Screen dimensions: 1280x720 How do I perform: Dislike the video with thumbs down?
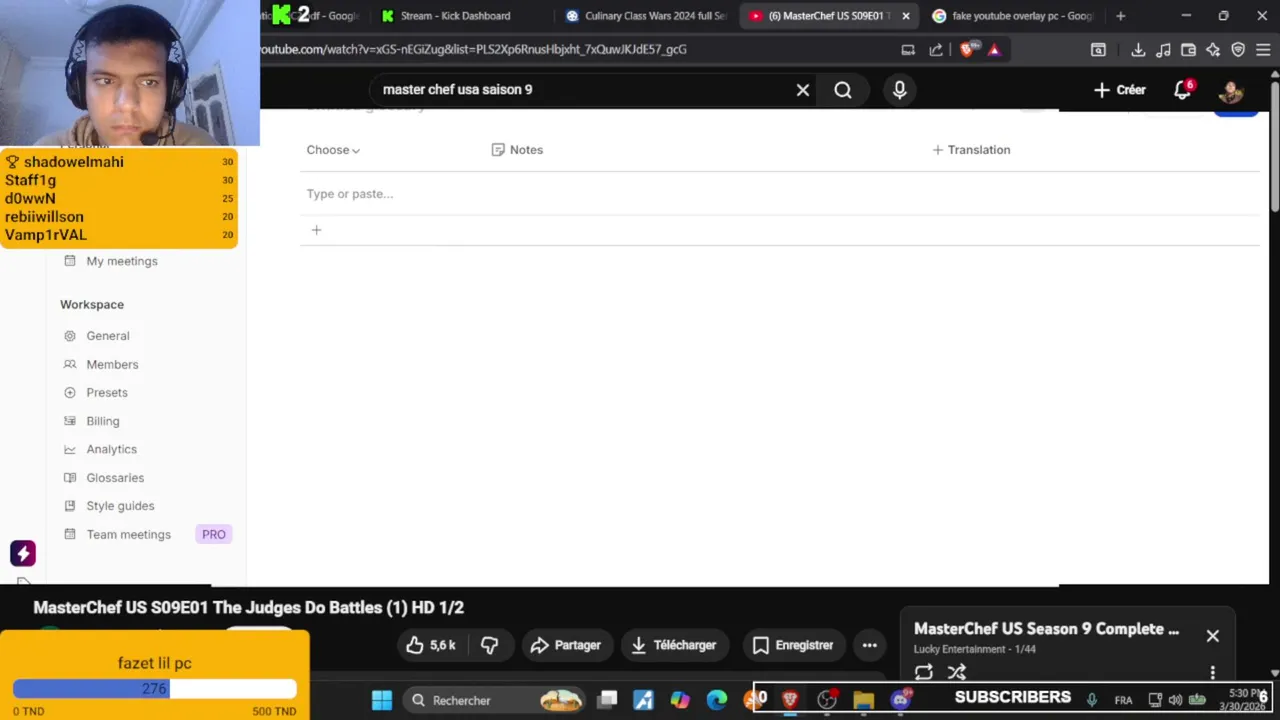point(489,645)
